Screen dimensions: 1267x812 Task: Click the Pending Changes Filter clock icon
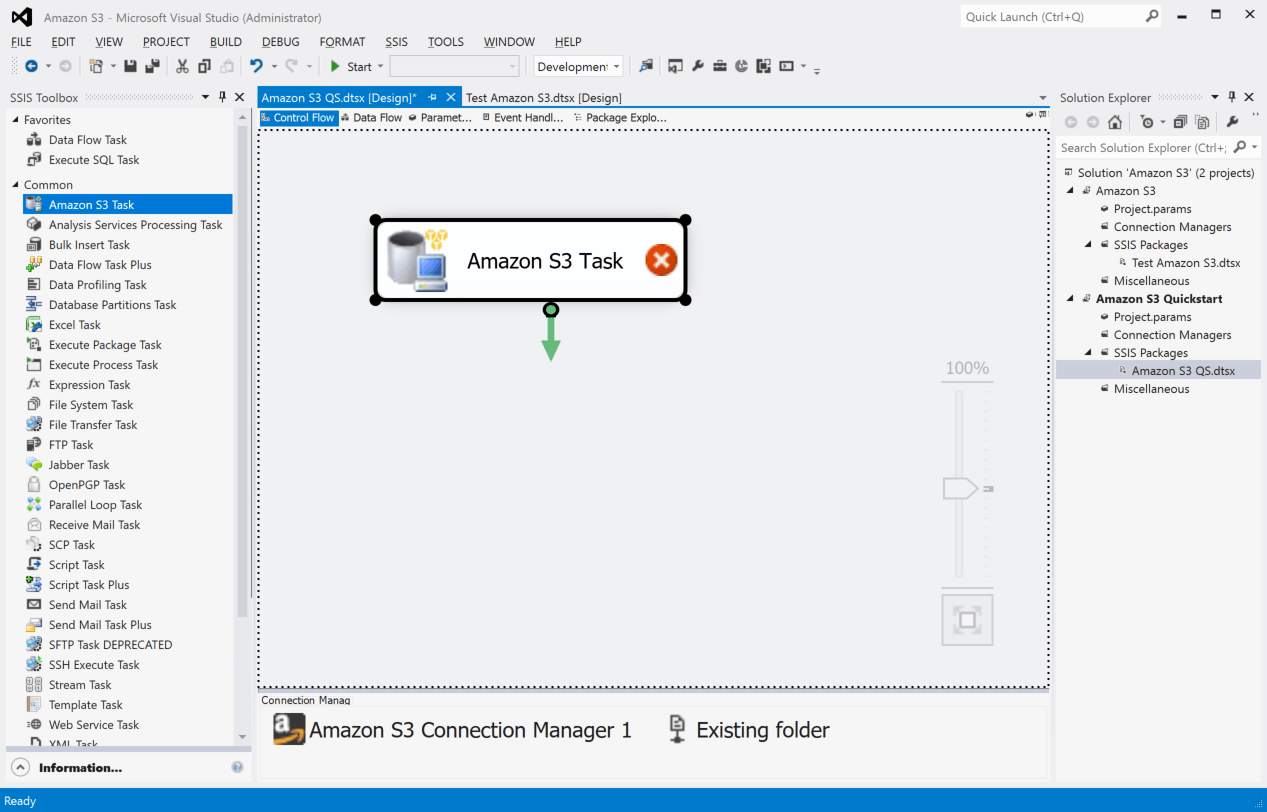(x=1147, y=122)
